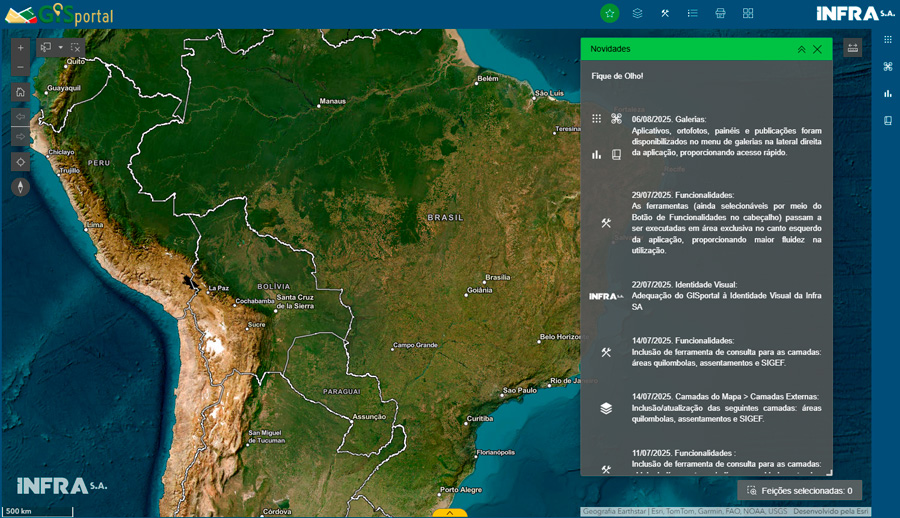Open the Novidades star icon in header

click(x=610, y=13)
